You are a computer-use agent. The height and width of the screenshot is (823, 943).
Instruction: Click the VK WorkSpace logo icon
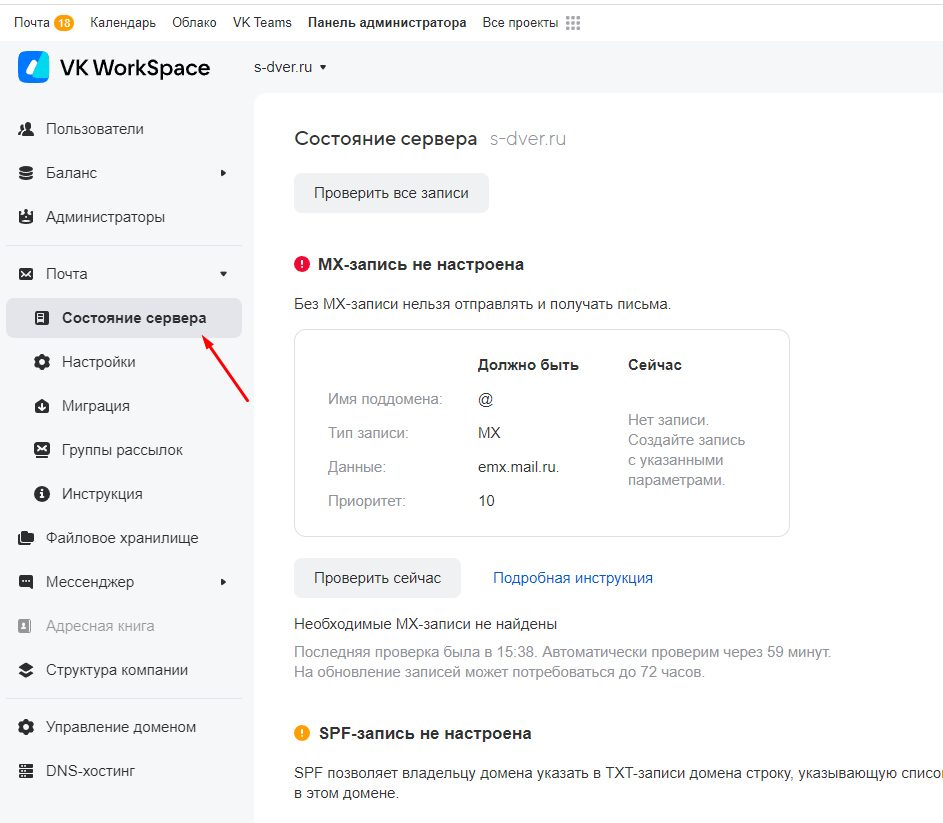34,67
